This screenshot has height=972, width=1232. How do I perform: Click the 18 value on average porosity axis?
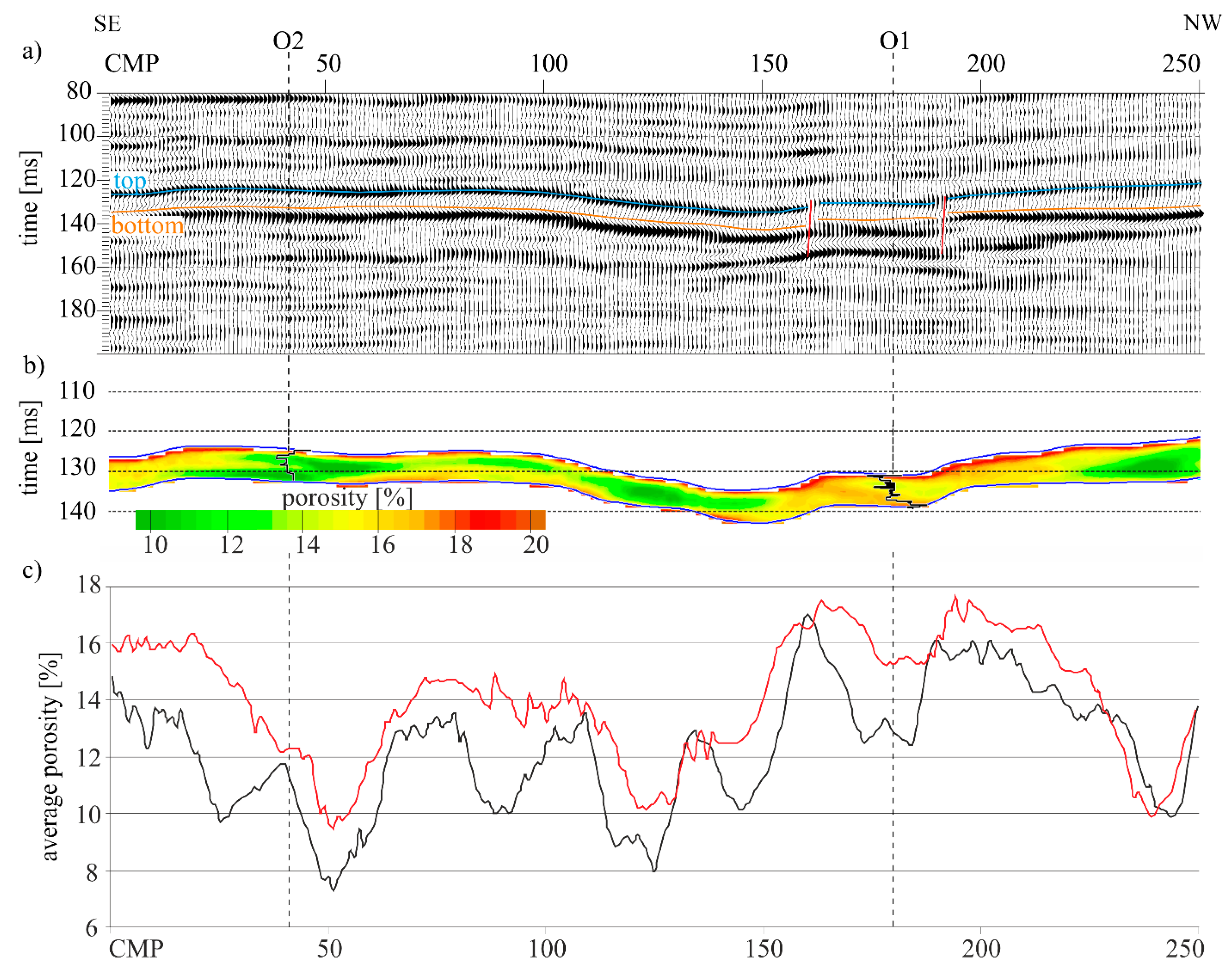(x=89, y=585)
